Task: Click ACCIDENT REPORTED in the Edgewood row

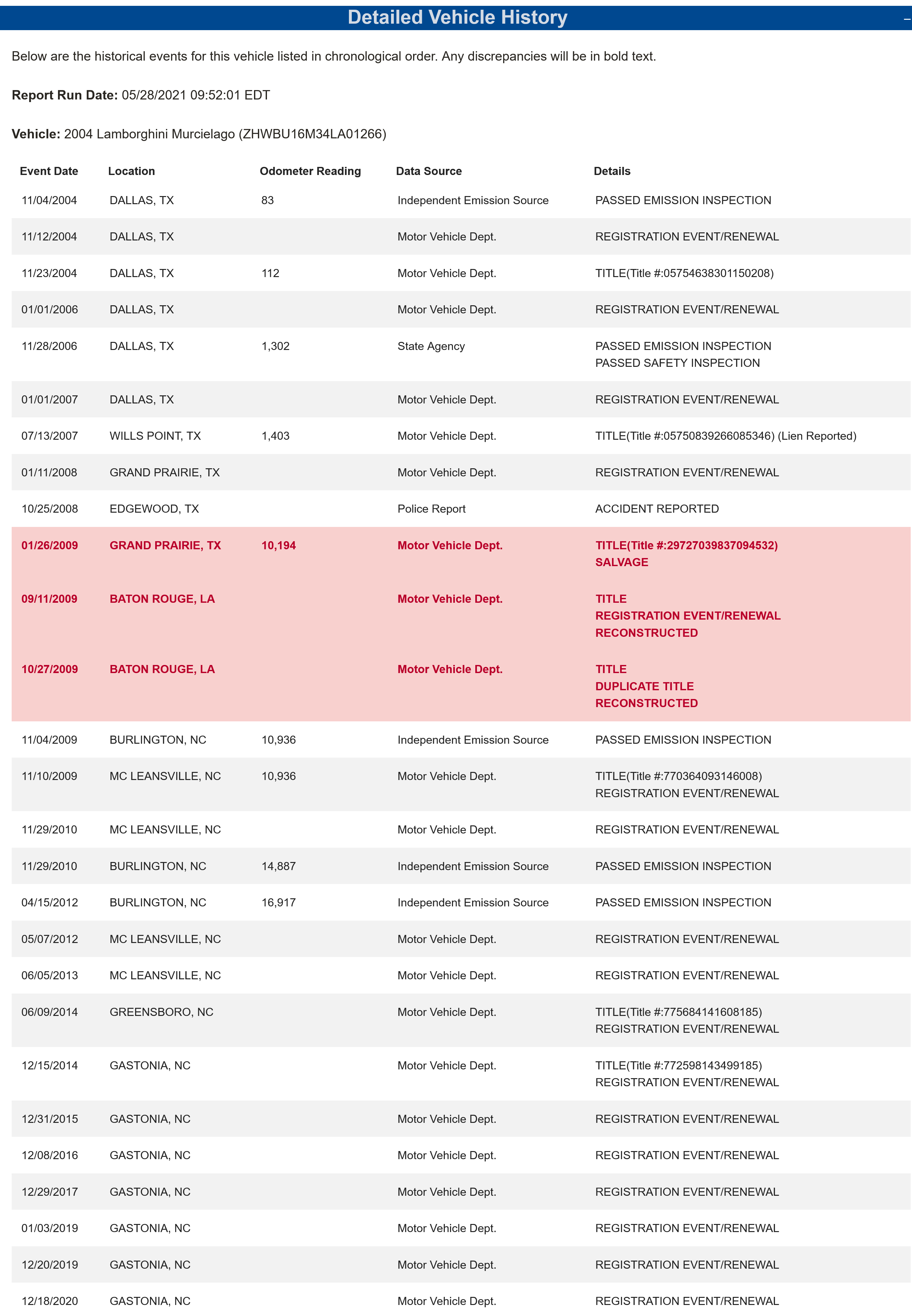Action: pyautogui.click(x=657, y=508)
